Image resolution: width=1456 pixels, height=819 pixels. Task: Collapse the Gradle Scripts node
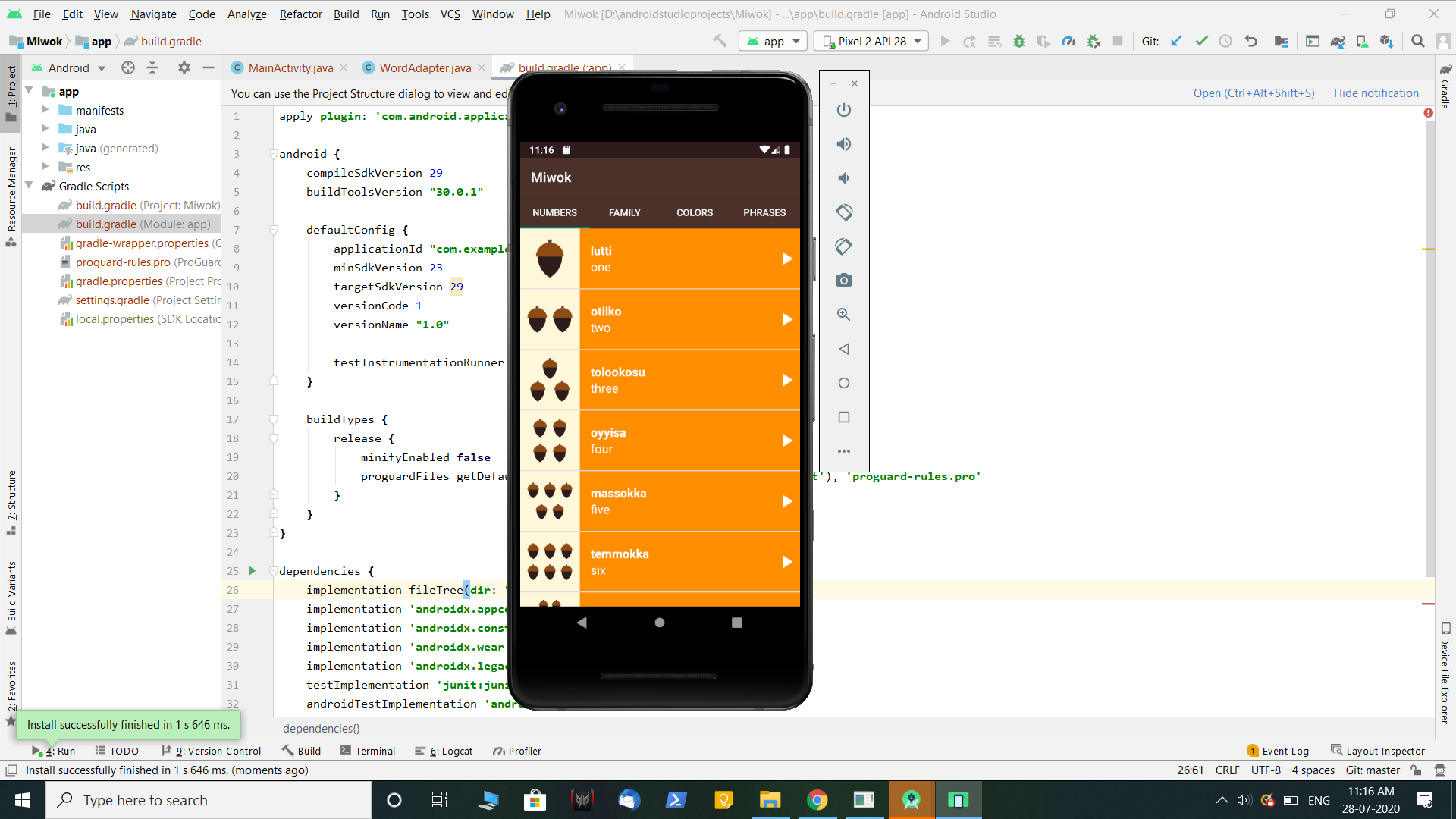tap(28, 186)
